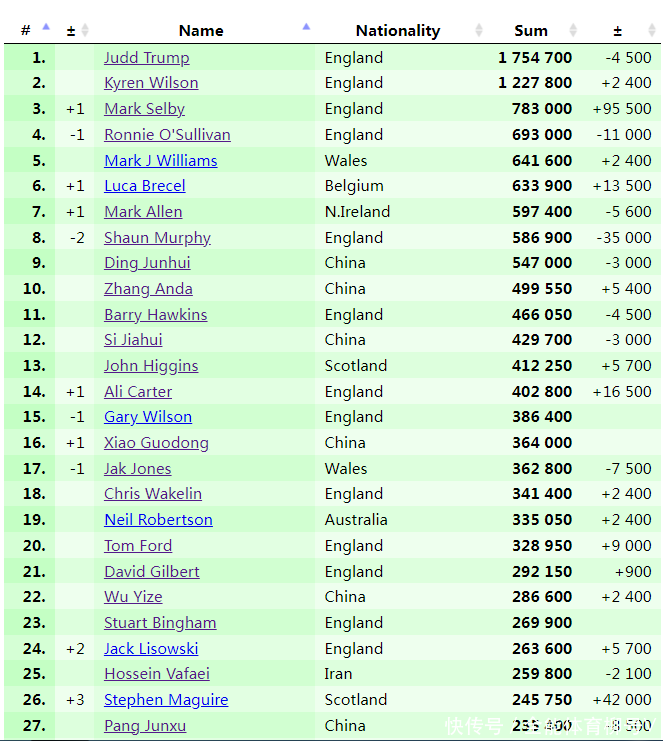The height and width of the screenshot is (741, 663).
Task: Click sort arrows next to Sum
Action: pos(573,30)
